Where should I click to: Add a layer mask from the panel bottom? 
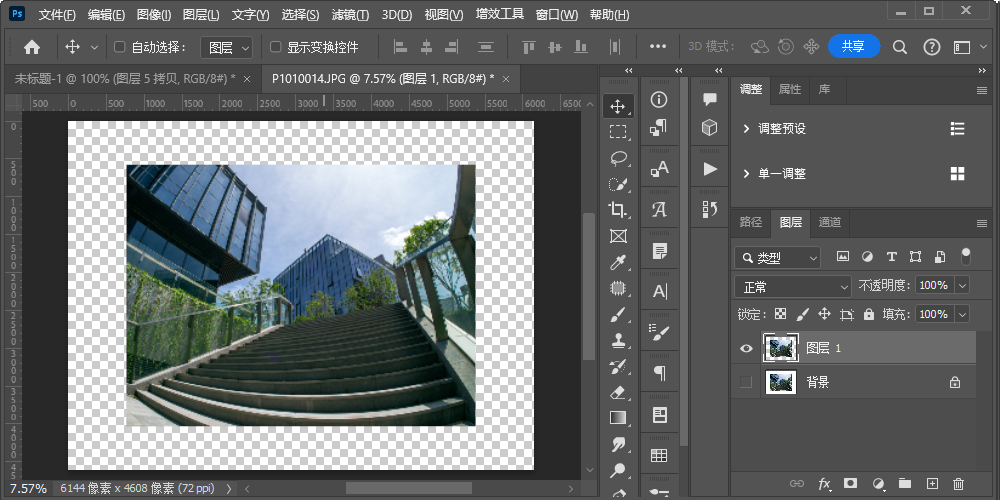point(851,484)
